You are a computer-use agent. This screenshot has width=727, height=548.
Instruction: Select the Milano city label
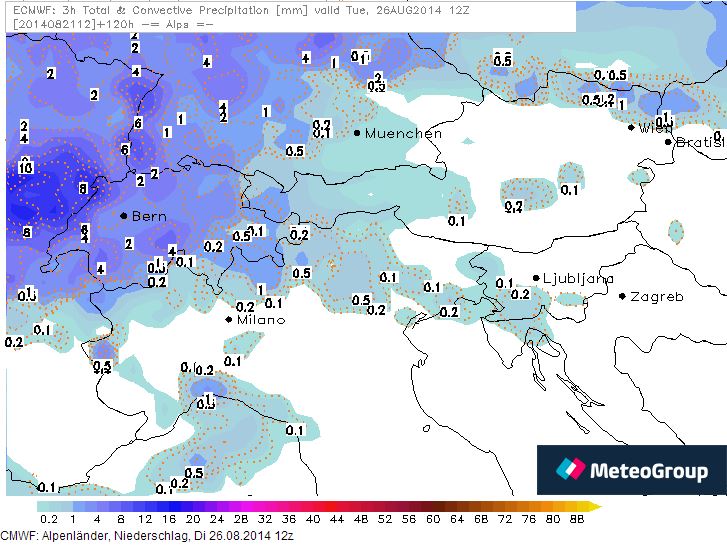(x=261, y=320)
